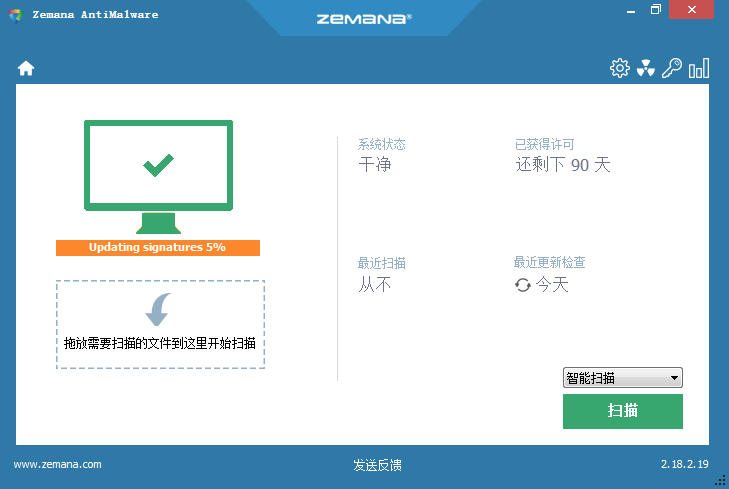
Task: Open the 智能扫描 scan type dropdown
Action: tap(623, 378)
